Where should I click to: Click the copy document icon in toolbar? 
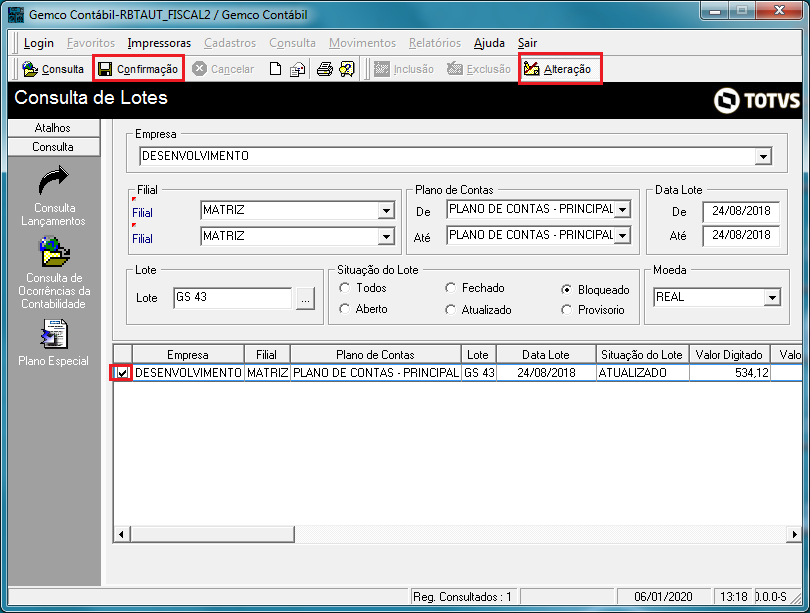pyautogui.click(x=298, y=69)
